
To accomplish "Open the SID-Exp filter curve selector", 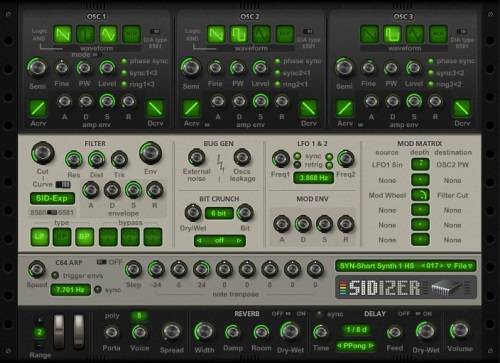I will 52,198.
